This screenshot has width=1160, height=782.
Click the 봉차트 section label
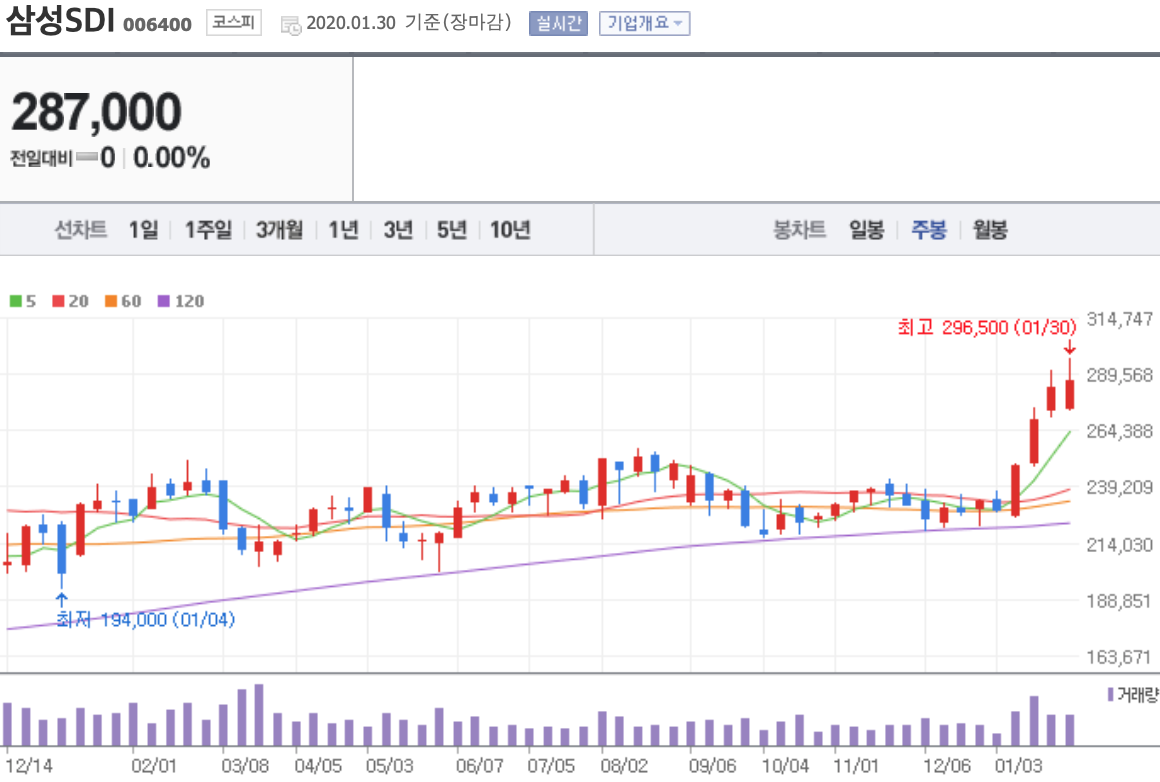point(799,230)
